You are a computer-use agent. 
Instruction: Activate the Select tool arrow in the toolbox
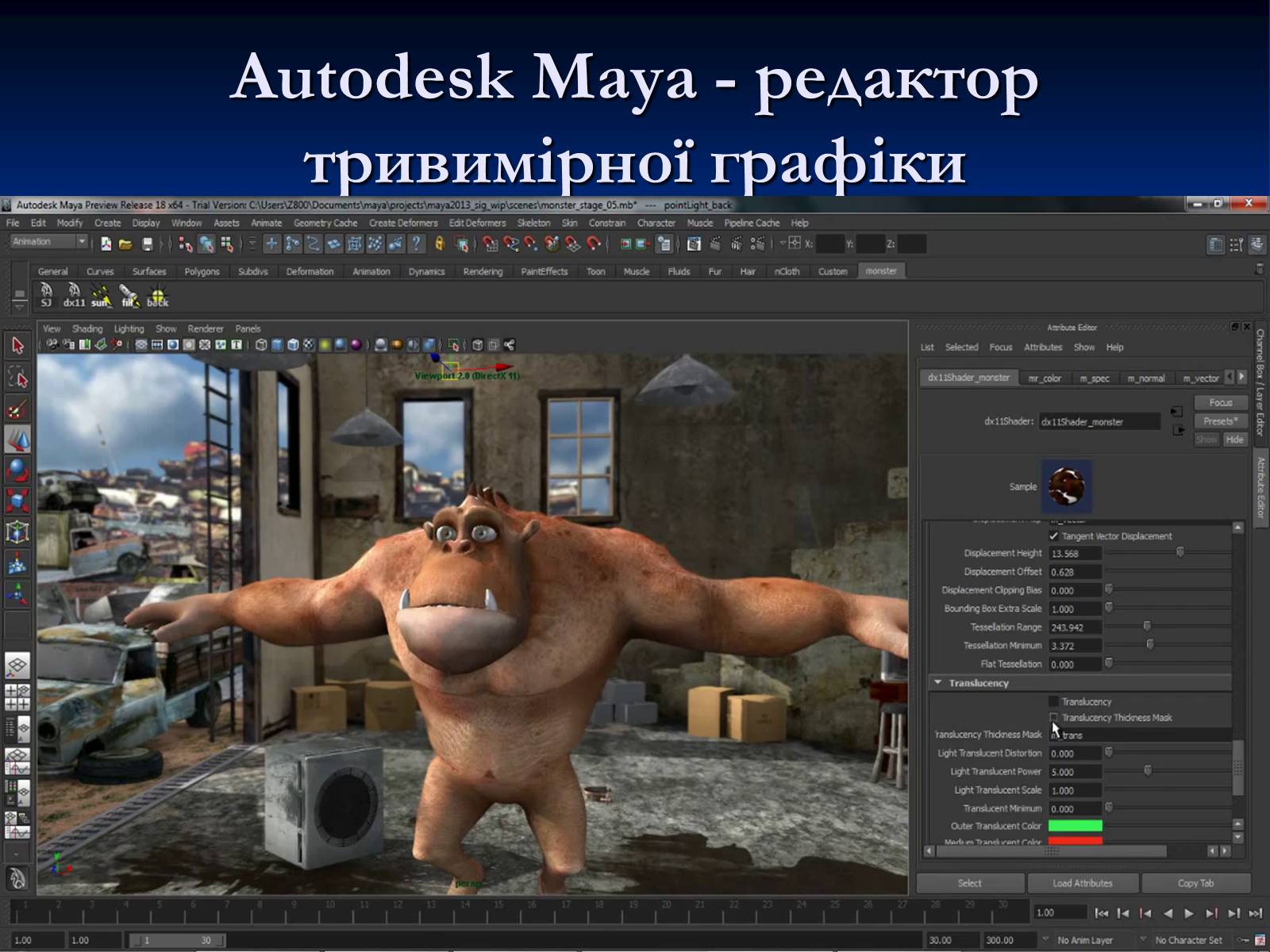(x=17, y=346)
